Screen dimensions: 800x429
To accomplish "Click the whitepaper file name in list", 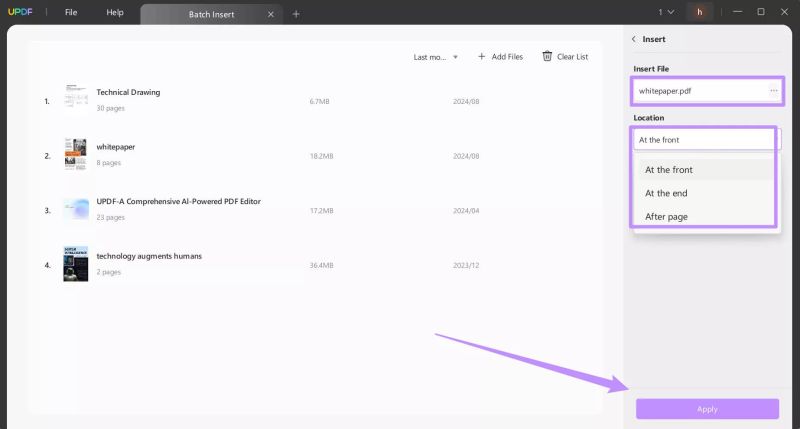I will coord(116,147).
